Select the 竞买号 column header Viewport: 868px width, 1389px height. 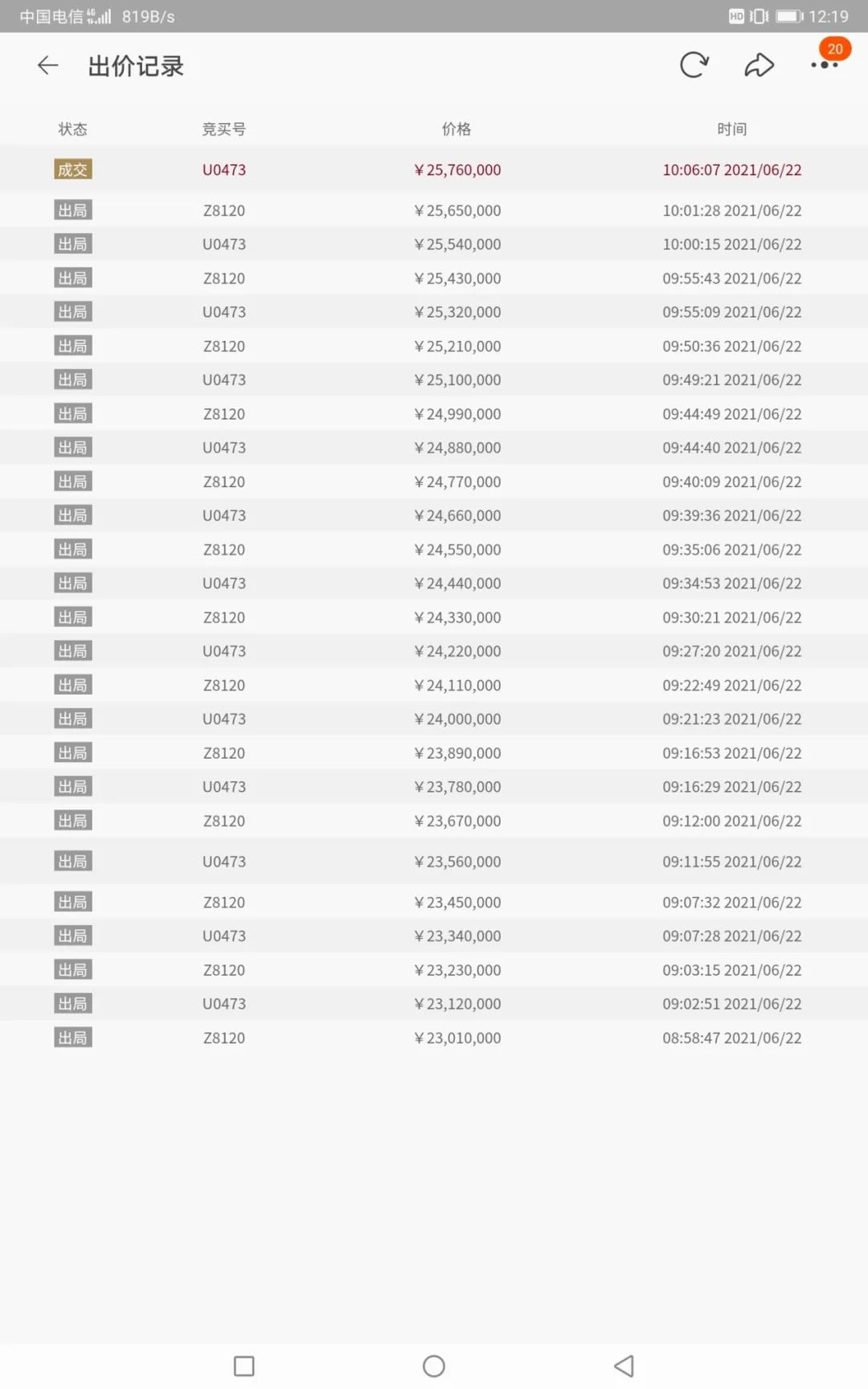point(224,129)
